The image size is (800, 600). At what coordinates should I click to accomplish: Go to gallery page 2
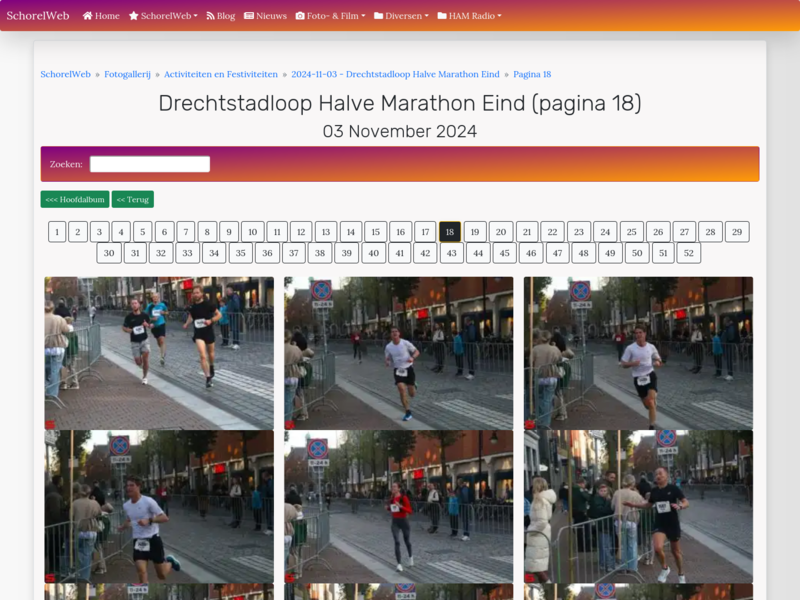[x=78, y=232]
